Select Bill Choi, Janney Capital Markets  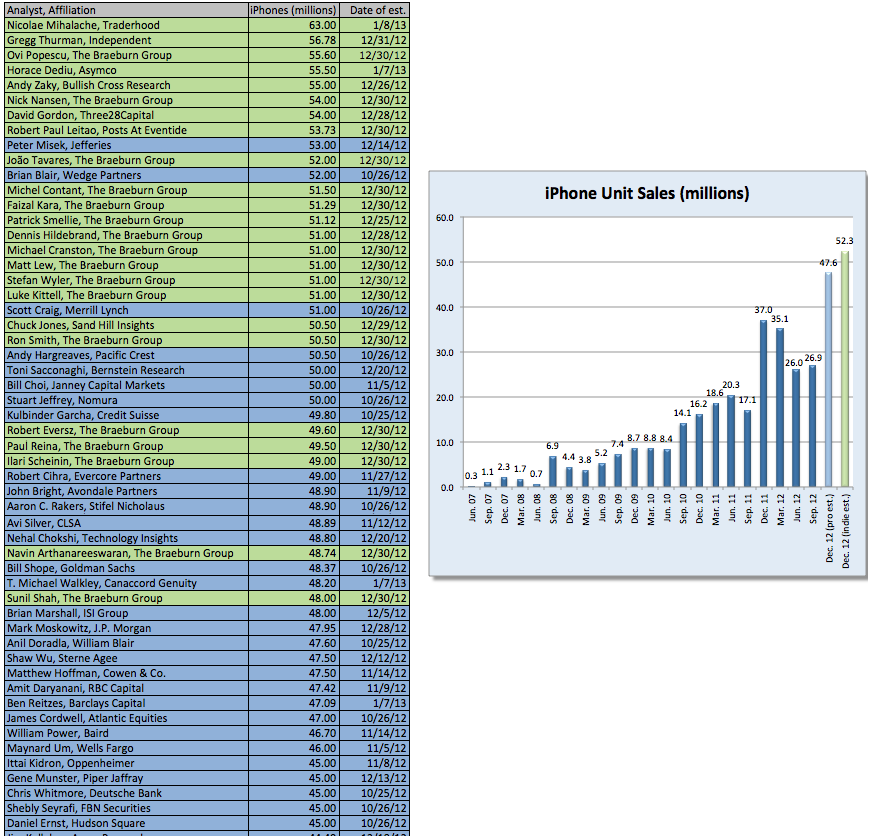pyautogui.click(x=126, y=385)
